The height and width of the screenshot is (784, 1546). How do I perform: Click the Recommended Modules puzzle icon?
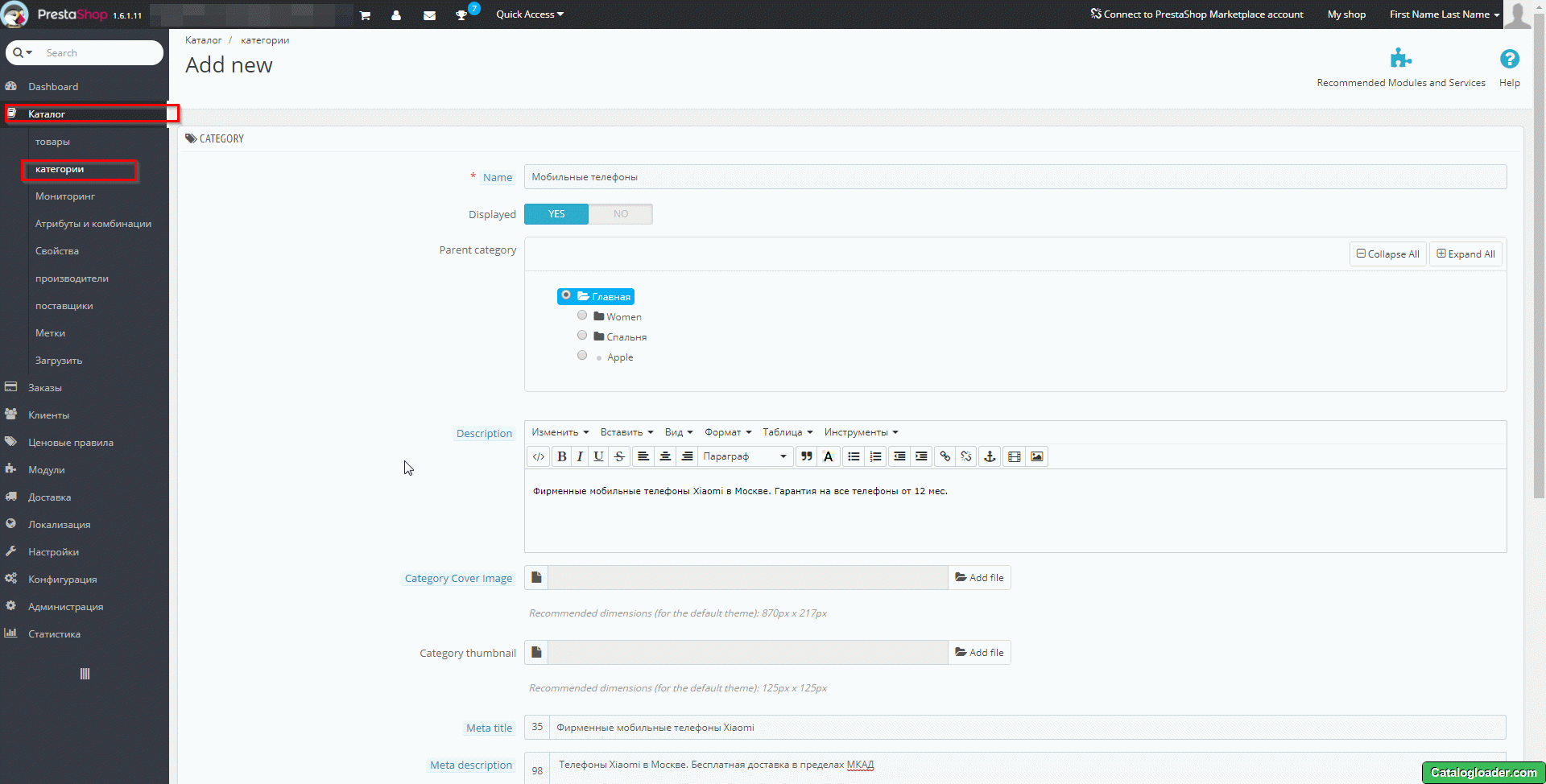tap(1401, 58)
